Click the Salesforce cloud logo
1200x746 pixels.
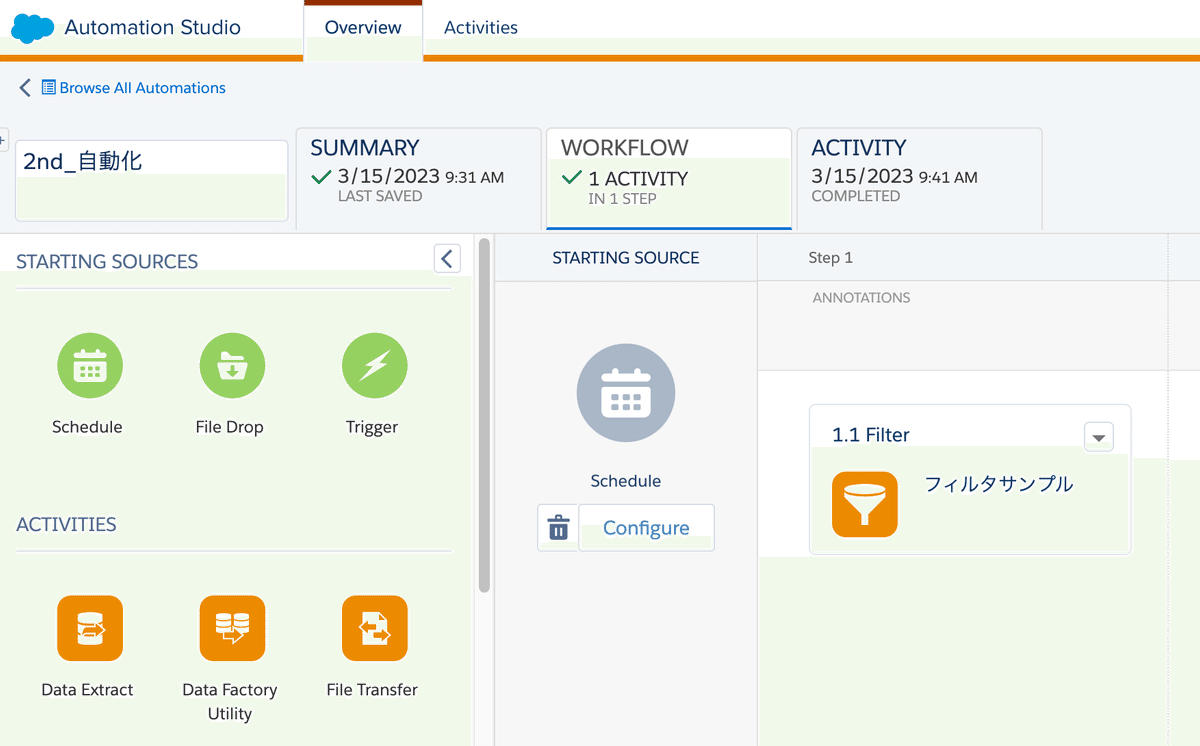click(x=32, y=28)
